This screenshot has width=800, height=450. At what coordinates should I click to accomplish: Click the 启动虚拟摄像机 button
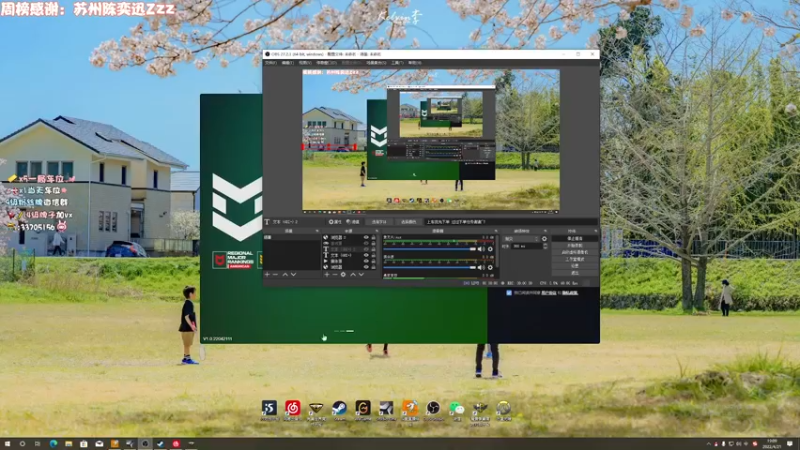click(575, 252)
